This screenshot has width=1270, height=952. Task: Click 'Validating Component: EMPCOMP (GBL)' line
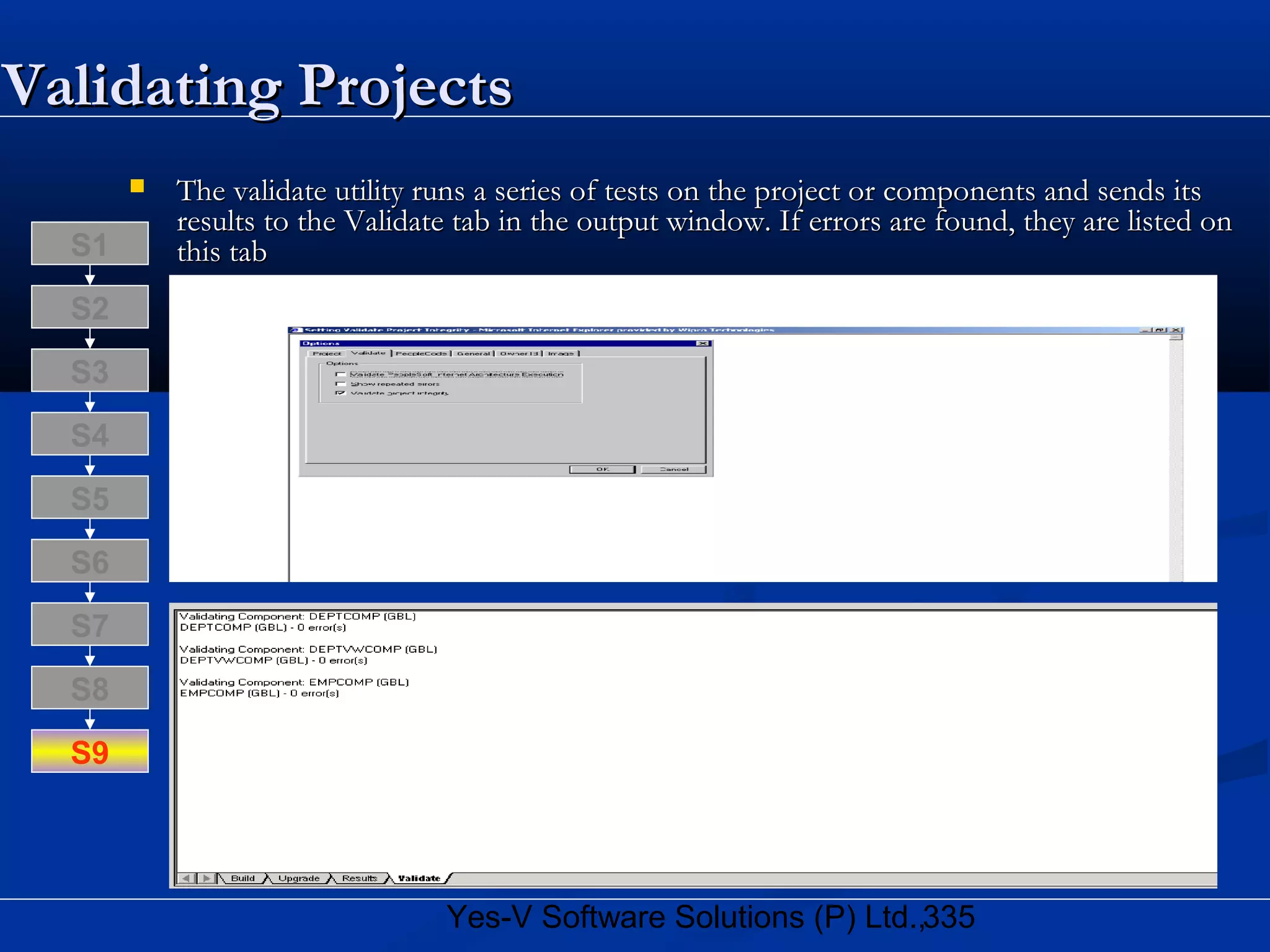pyautogui.click(x=294, y=682)
